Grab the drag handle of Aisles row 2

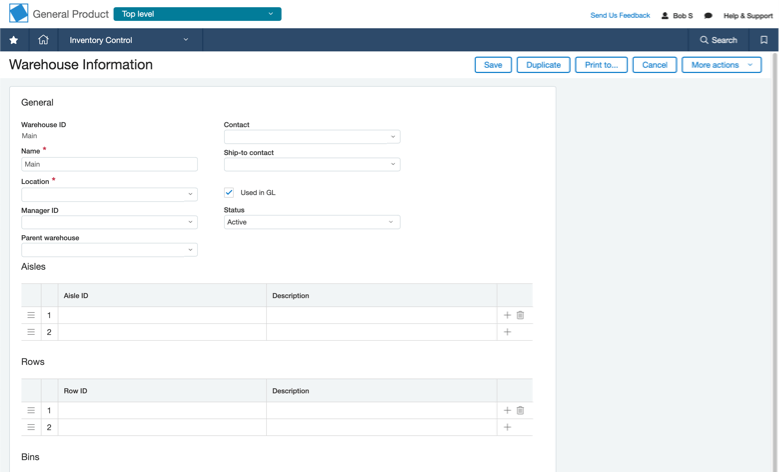31,332
